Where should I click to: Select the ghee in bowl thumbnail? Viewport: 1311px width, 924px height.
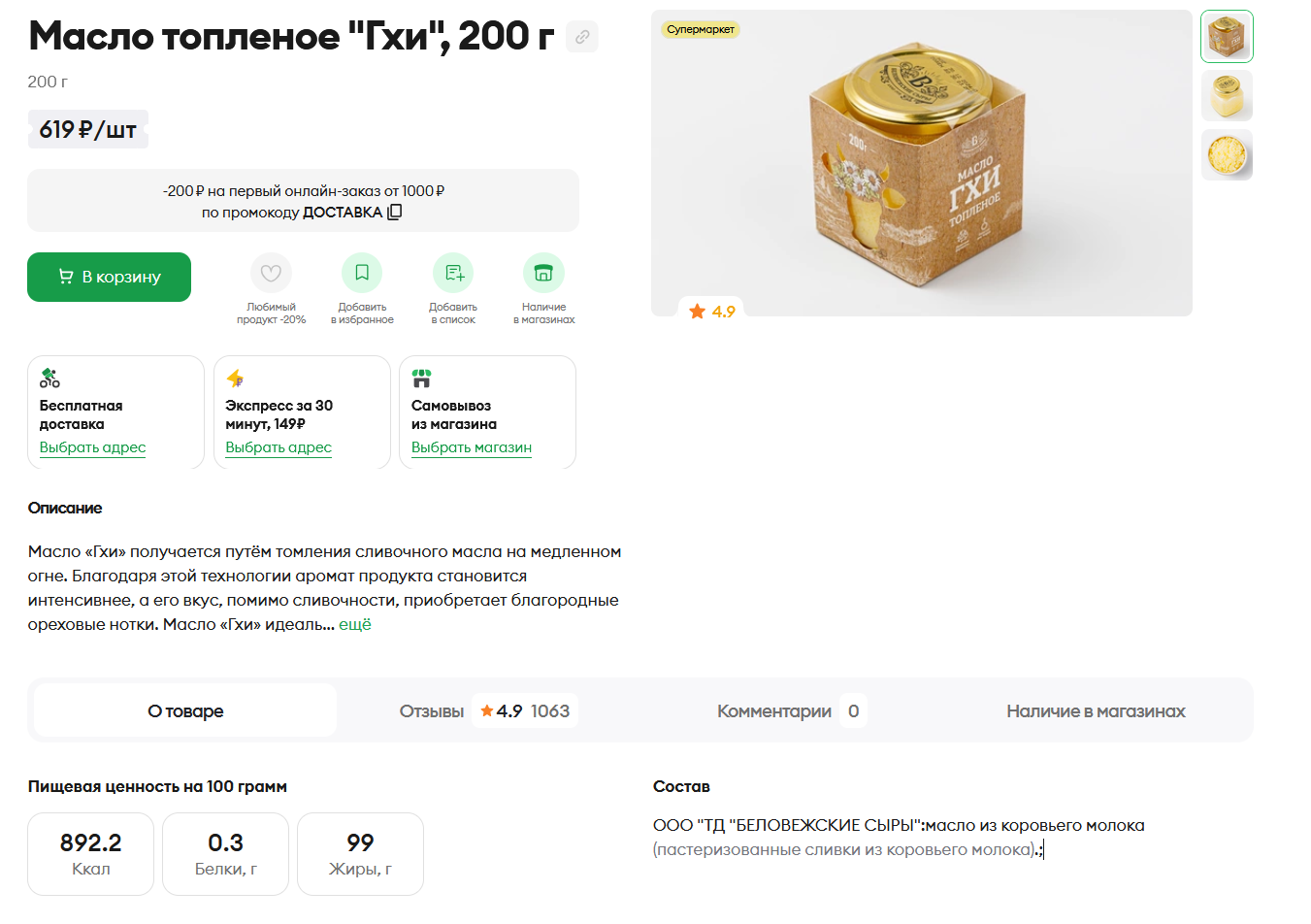tap(1227, 155)
